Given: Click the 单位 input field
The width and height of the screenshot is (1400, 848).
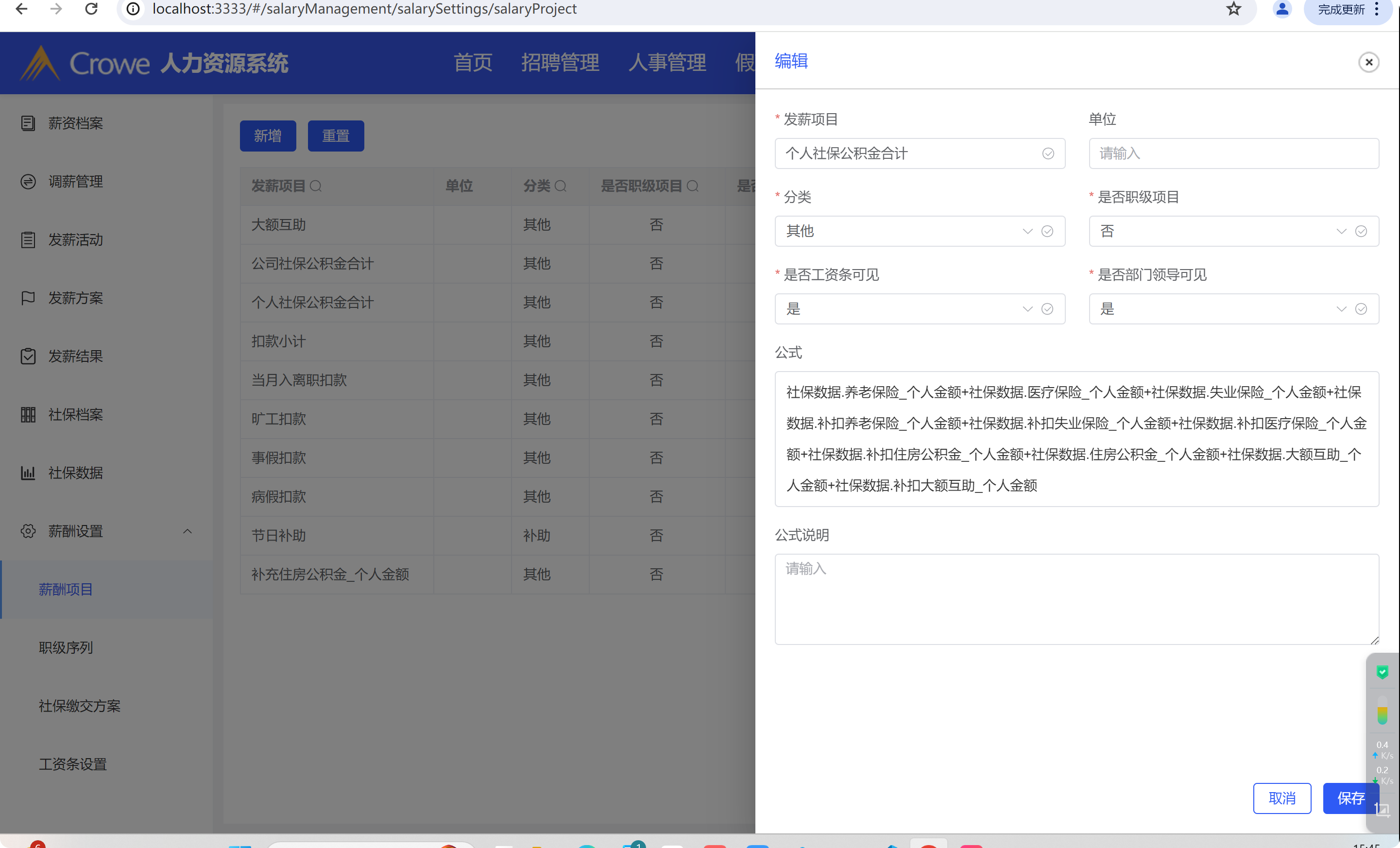Looking at the screenshot, I should (1233, 153).
